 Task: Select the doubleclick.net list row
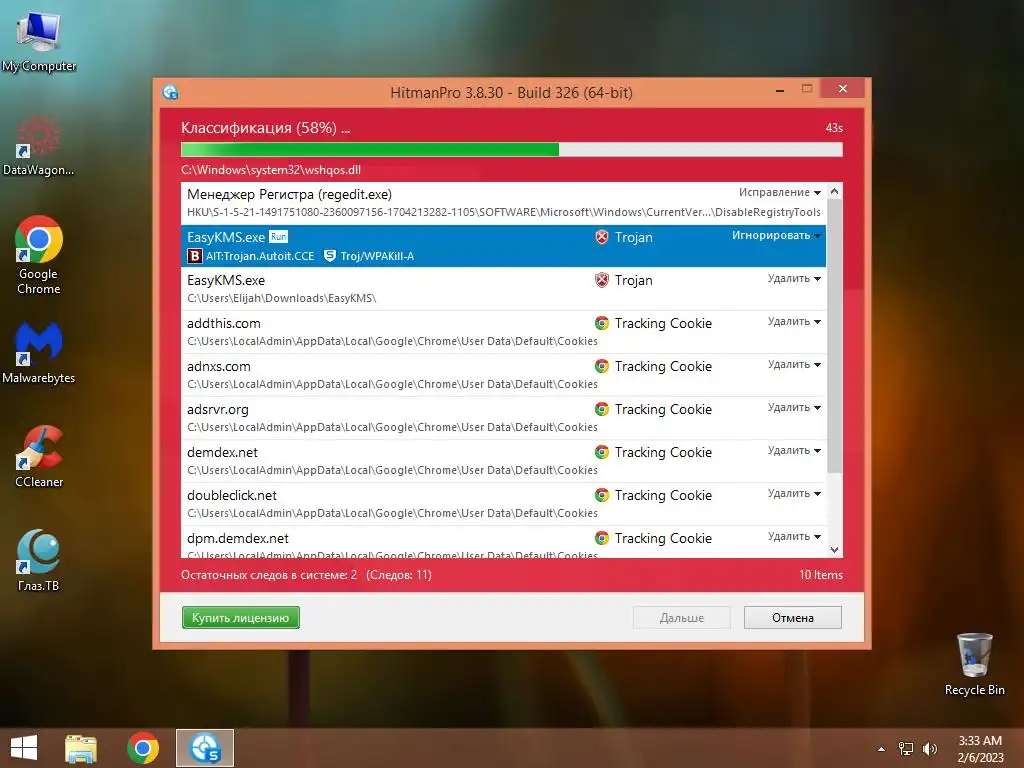[x=504, y=504]
